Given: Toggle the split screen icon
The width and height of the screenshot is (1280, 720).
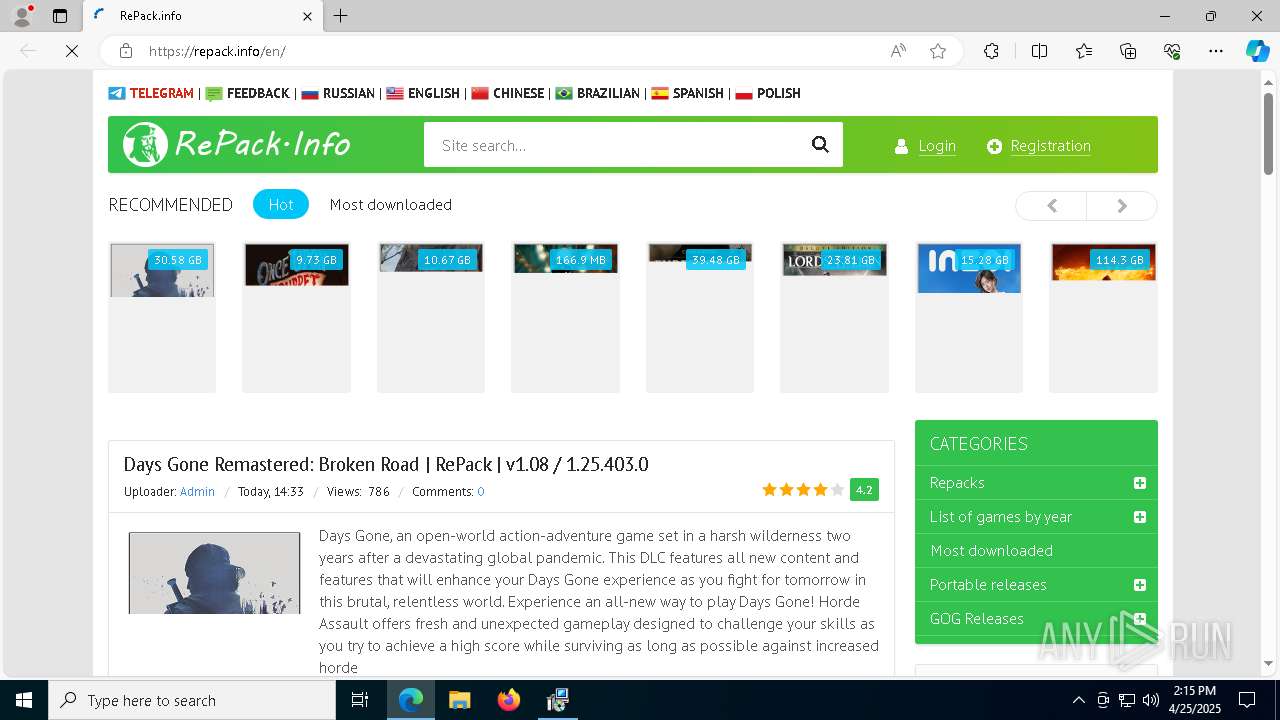Looking at the screenshot, I should [1039, 51].
